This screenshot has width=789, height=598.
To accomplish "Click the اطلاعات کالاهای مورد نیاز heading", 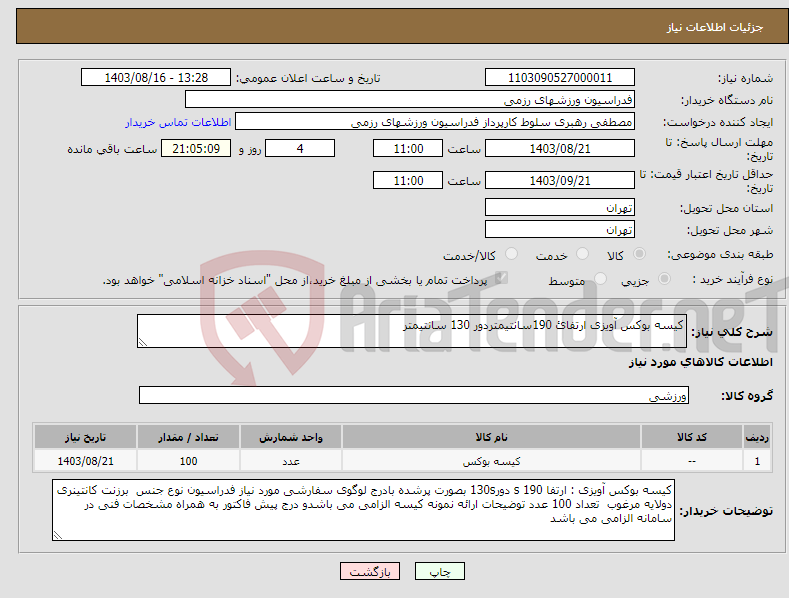I will 700,362.
